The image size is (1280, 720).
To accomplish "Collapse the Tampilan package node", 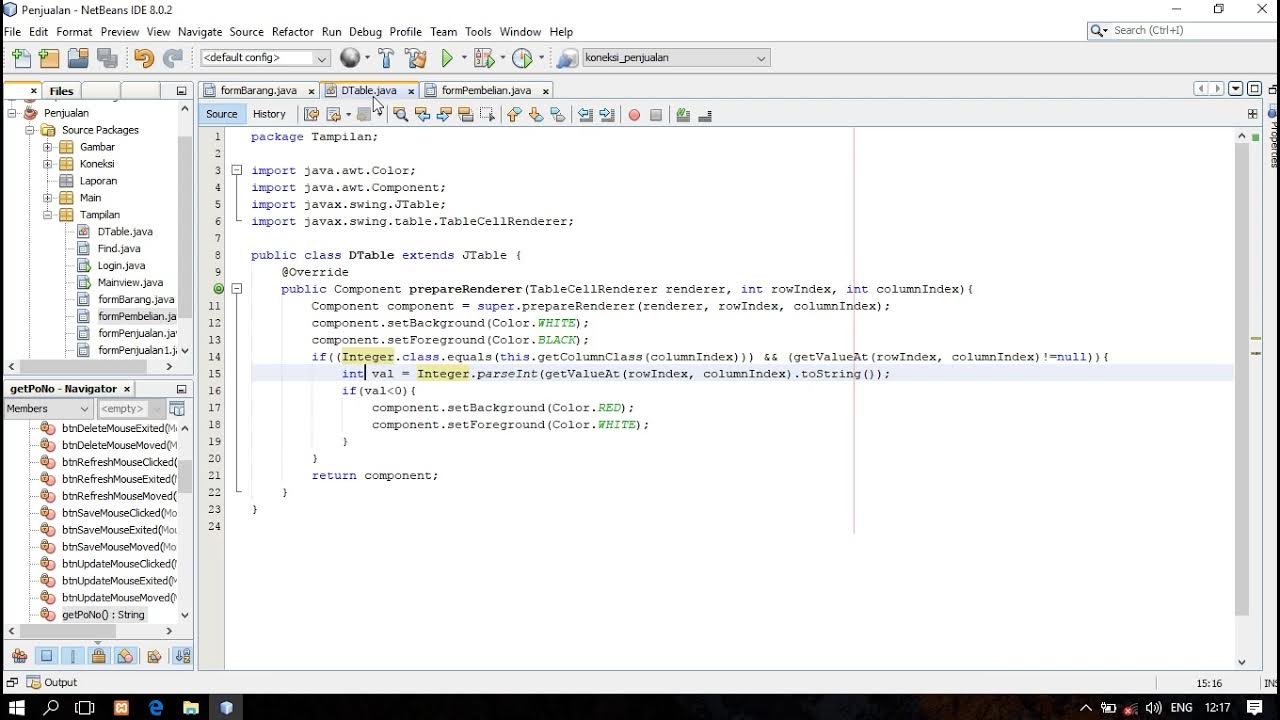I will 47,215.
